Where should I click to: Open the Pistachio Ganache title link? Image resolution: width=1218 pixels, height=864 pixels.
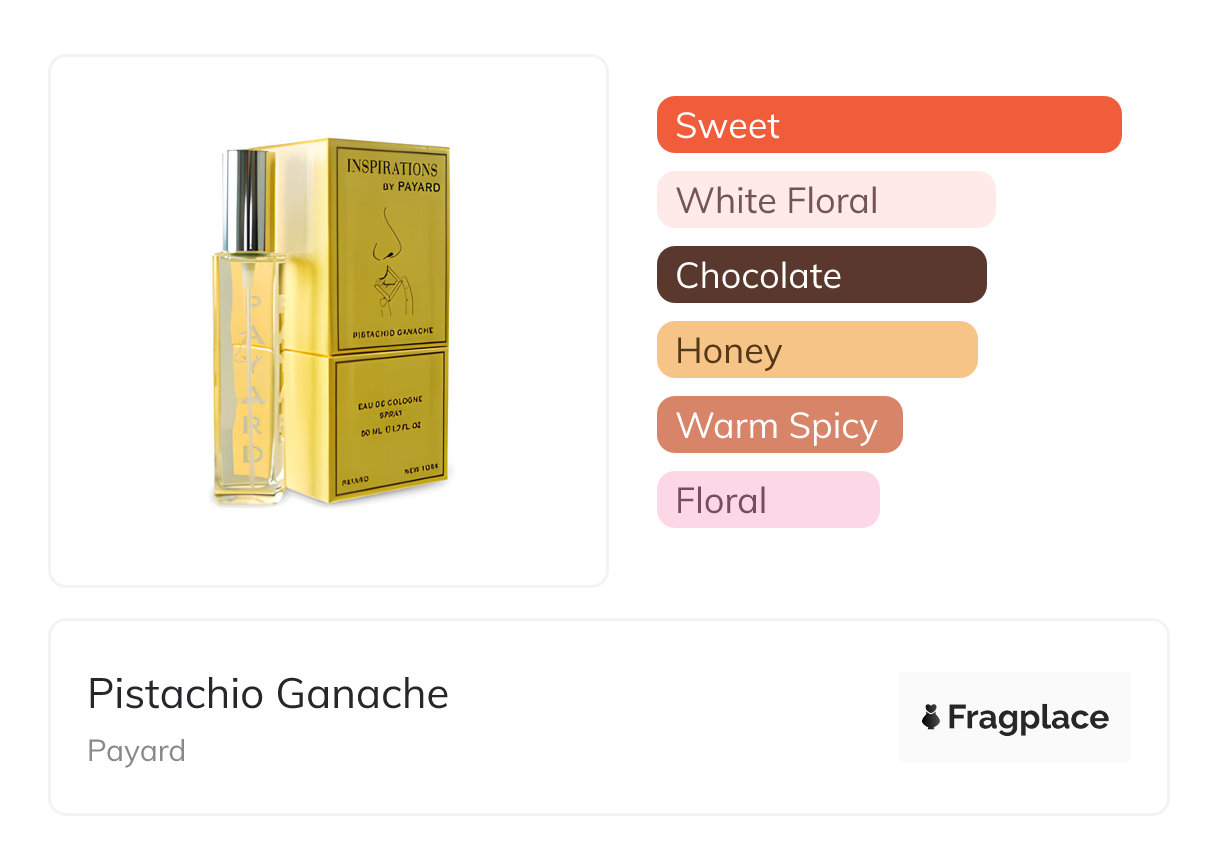268,694
